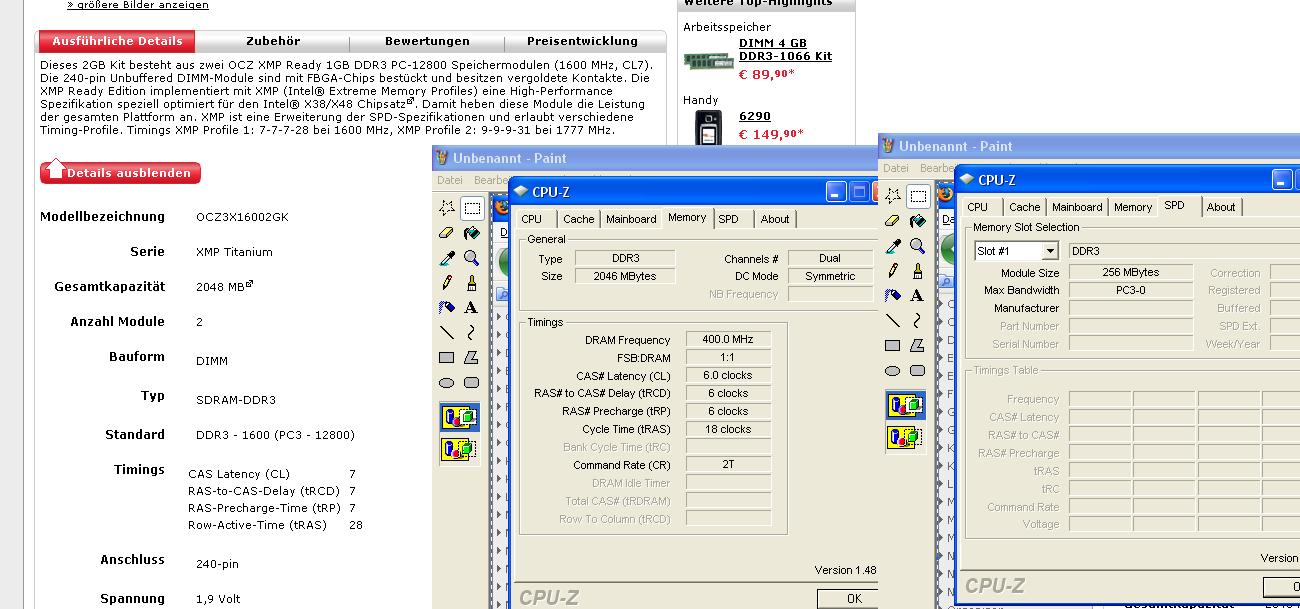Pick Curve tool in Paint beside CPU-Z Memory window
The image size is (1300, 609).
[471, 333]
